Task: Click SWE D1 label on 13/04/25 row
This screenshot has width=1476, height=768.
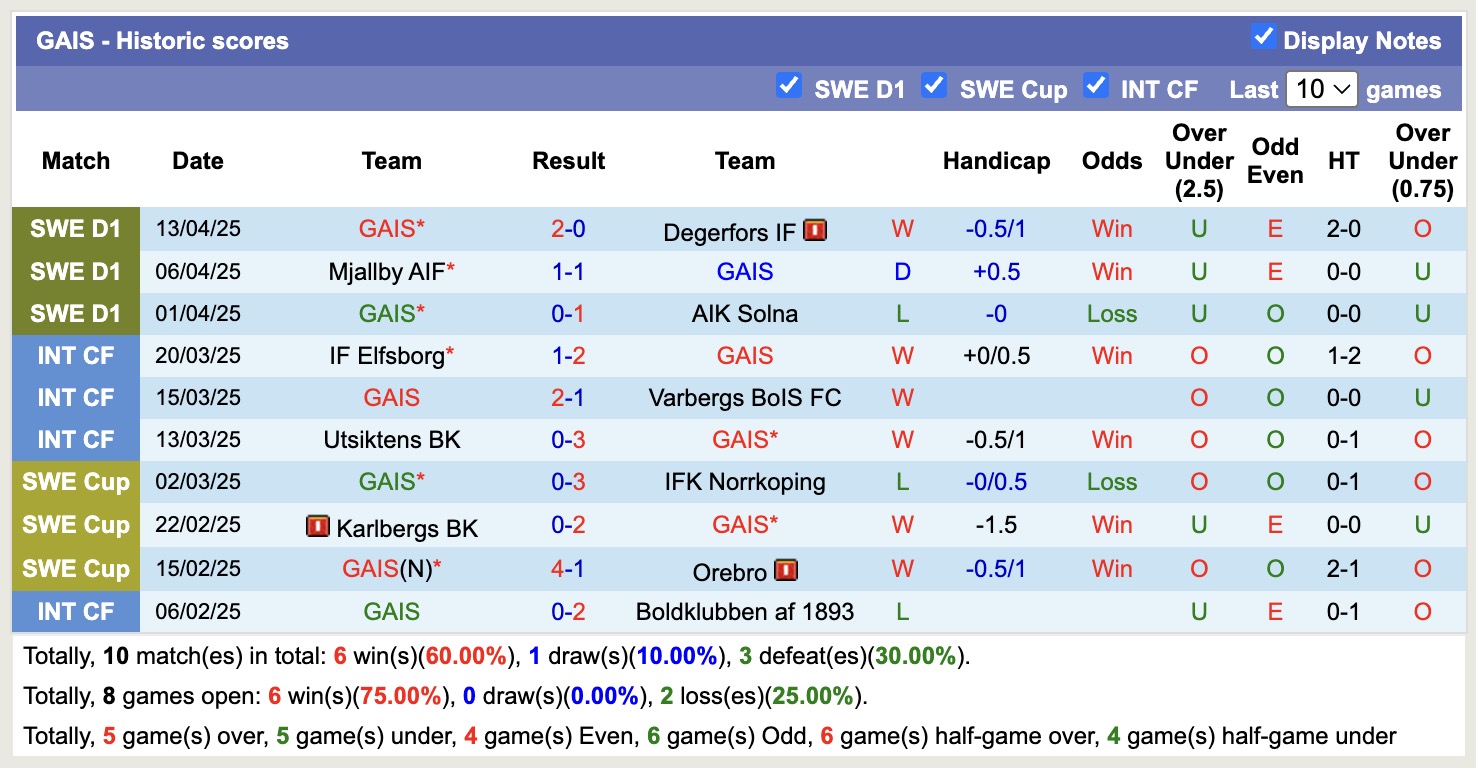Action: (76, 229)
